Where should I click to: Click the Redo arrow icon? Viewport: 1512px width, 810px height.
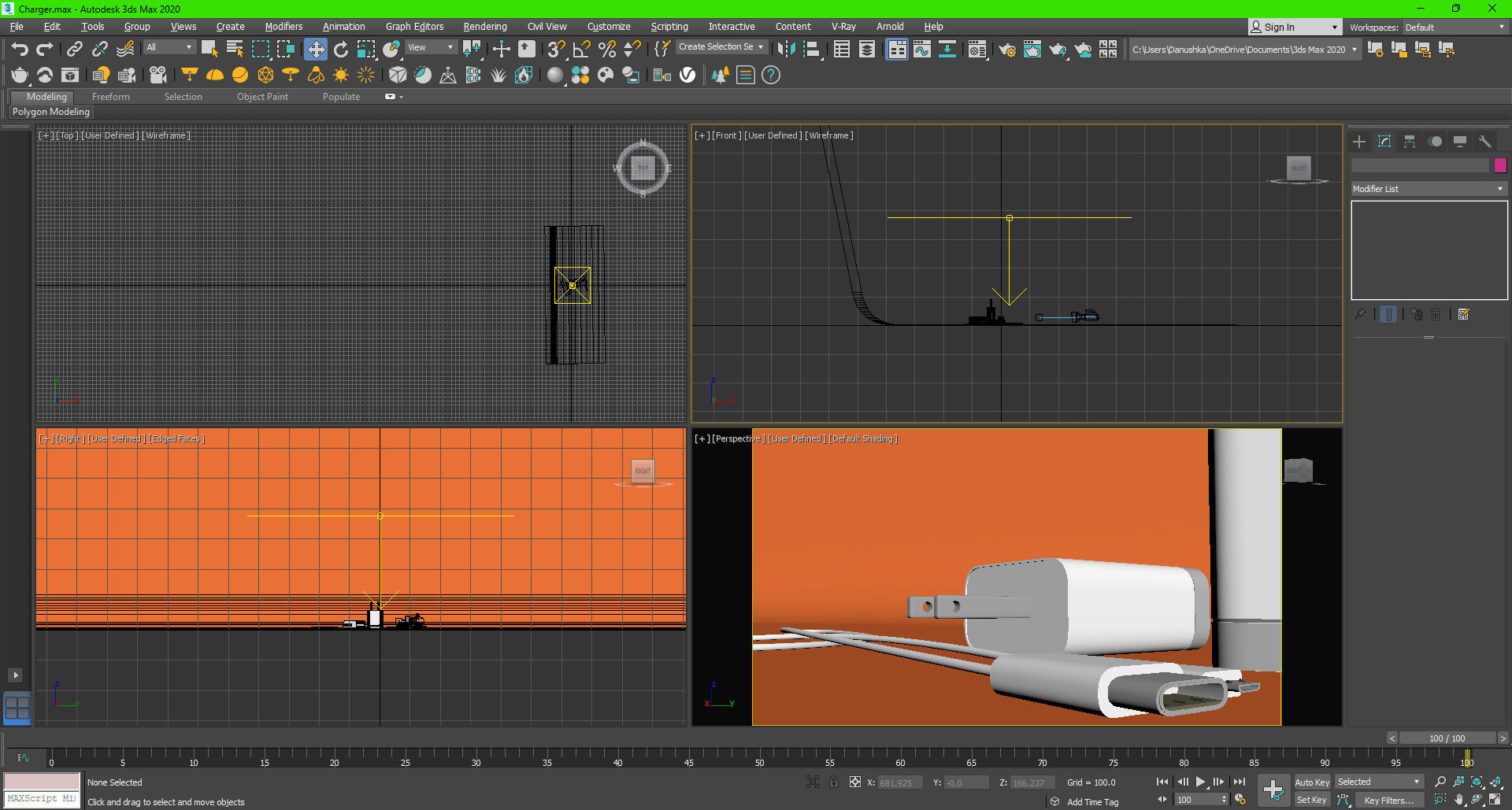(45, 49)
